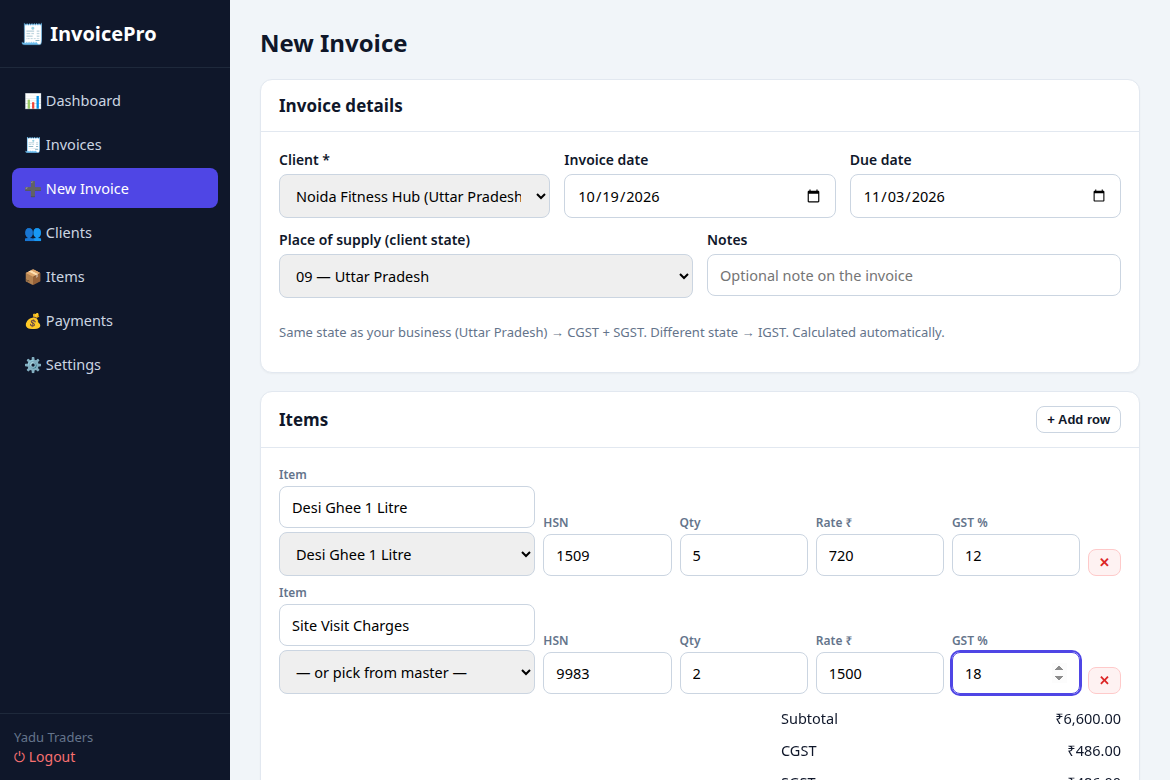Viewport: 1170px width, 780px height.
Task: Open the Invoices list
Action: pos(115,145)
